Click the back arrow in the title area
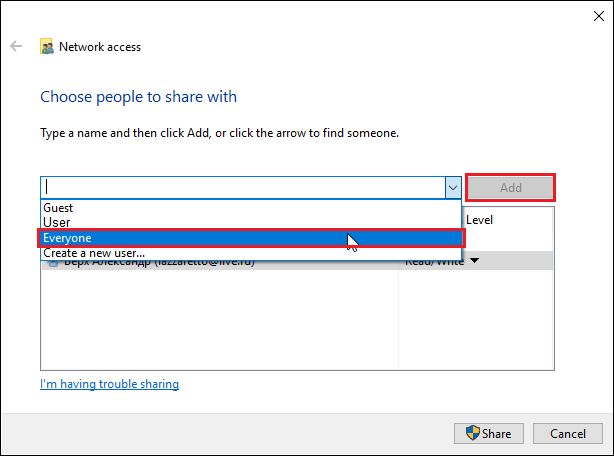The height and width of the screenshot is (456, 614). point(17,46)
